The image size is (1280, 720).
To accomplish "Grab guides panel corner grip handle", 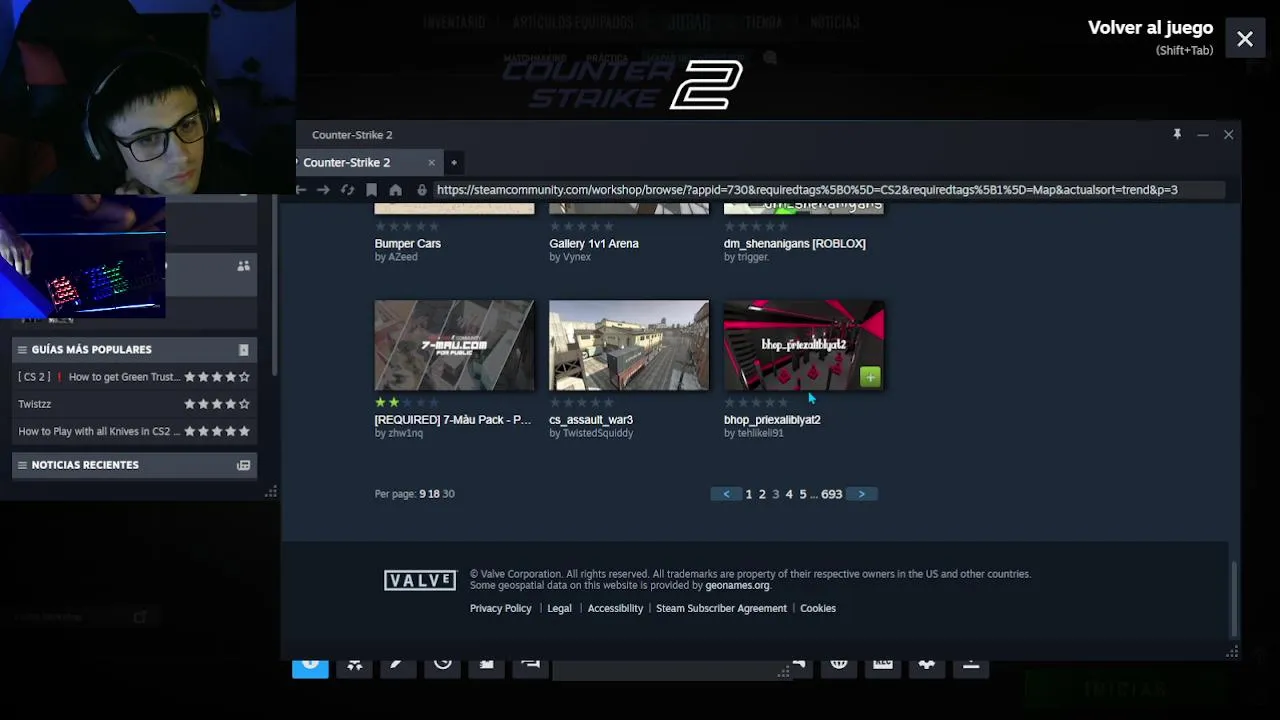I will point(271,492).
